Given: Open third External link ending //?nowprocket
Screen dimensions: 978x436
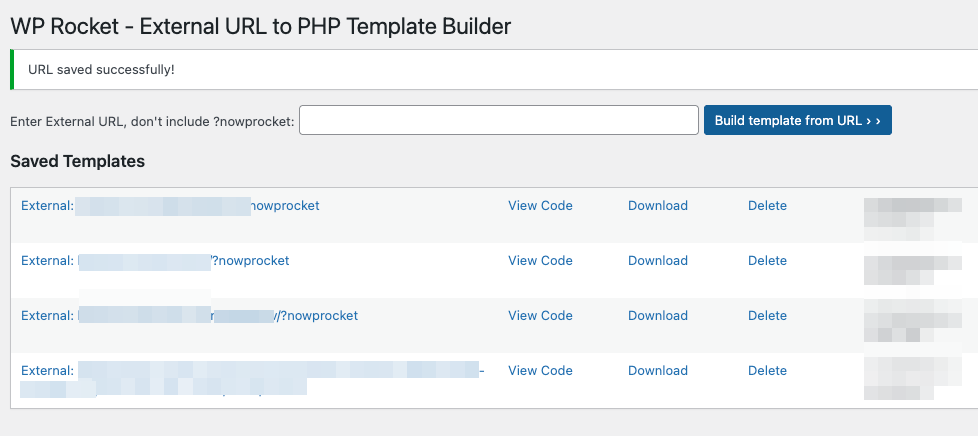Looking at the screenshot, I should pyautogui.click(x=190, y=316).
